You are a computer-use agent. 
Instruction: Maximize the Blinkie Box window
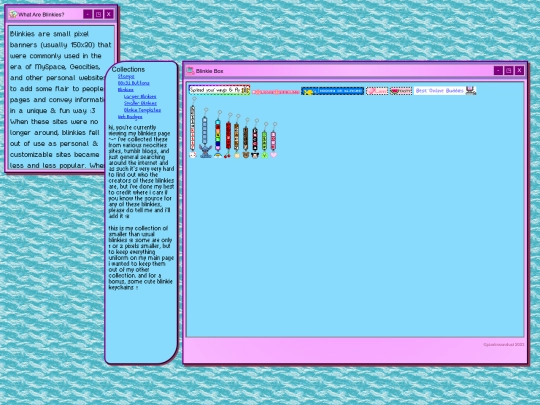click(509, 71)
